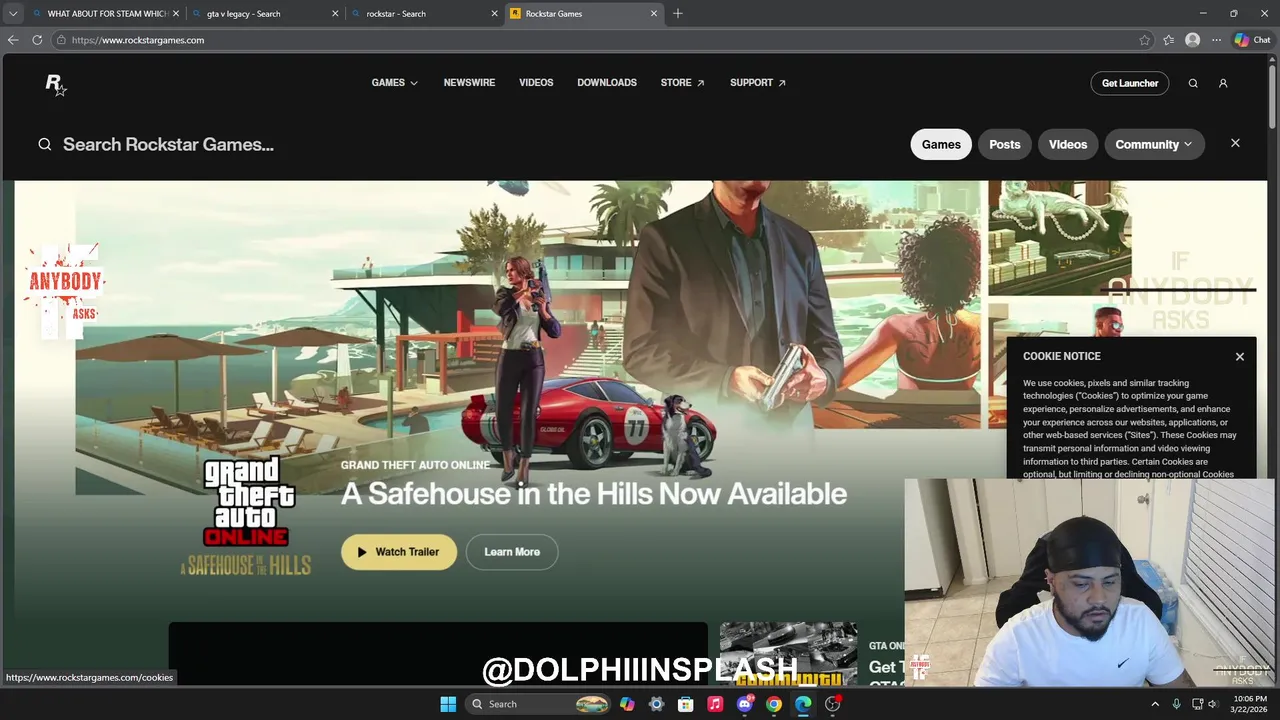Open the browser profile avatar
The height and width of the screenshot is (720, 1280).
pyautogui.click(x=1192, y=40)
